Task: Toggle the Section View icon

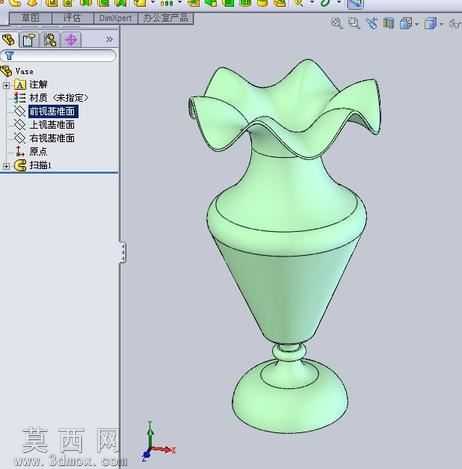Action: 389,23
